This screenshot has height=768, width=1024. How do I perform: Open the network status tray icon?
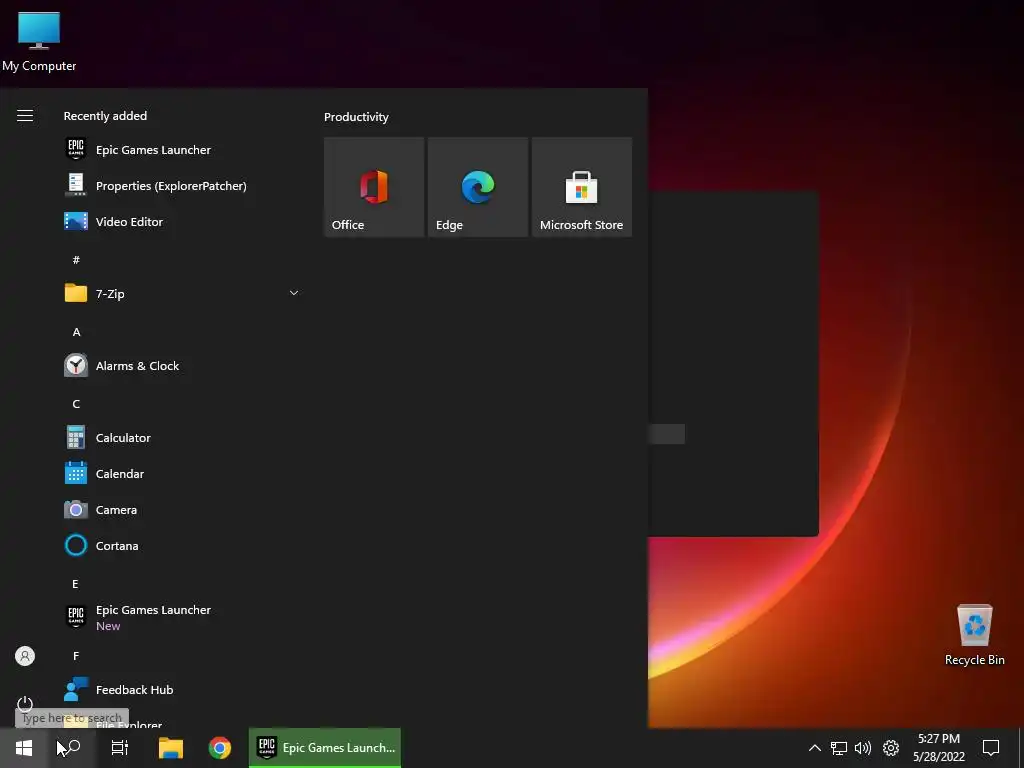839,748
